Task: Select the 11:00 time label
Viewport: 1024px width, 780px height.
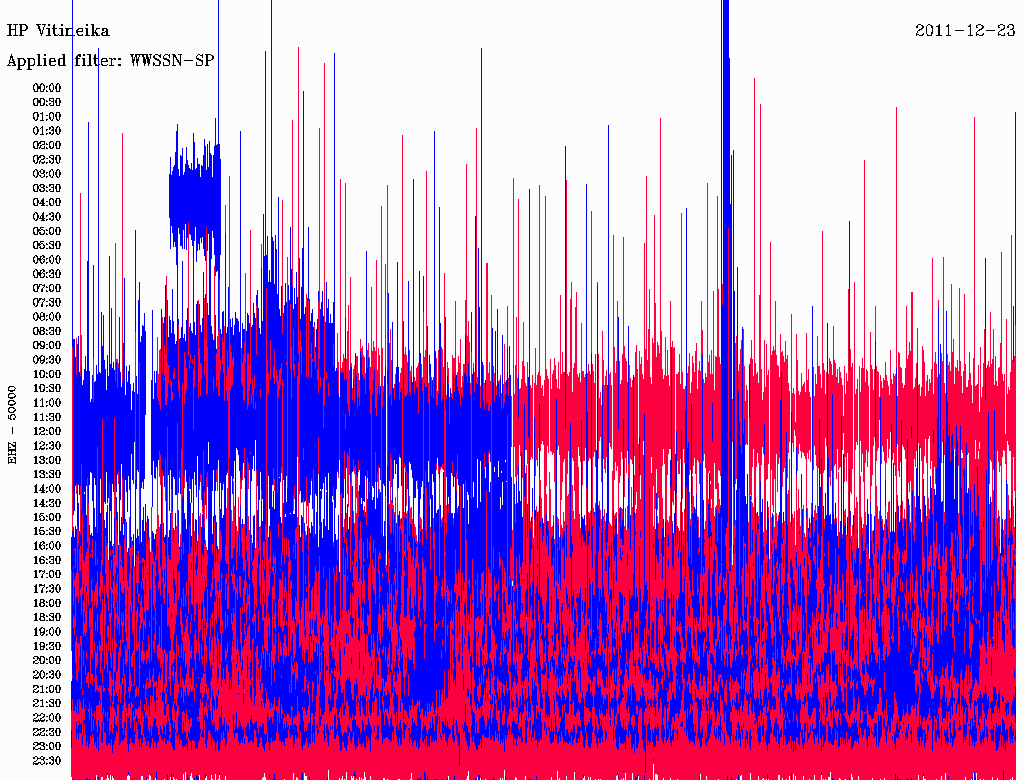Action: [x=47, y=402]
